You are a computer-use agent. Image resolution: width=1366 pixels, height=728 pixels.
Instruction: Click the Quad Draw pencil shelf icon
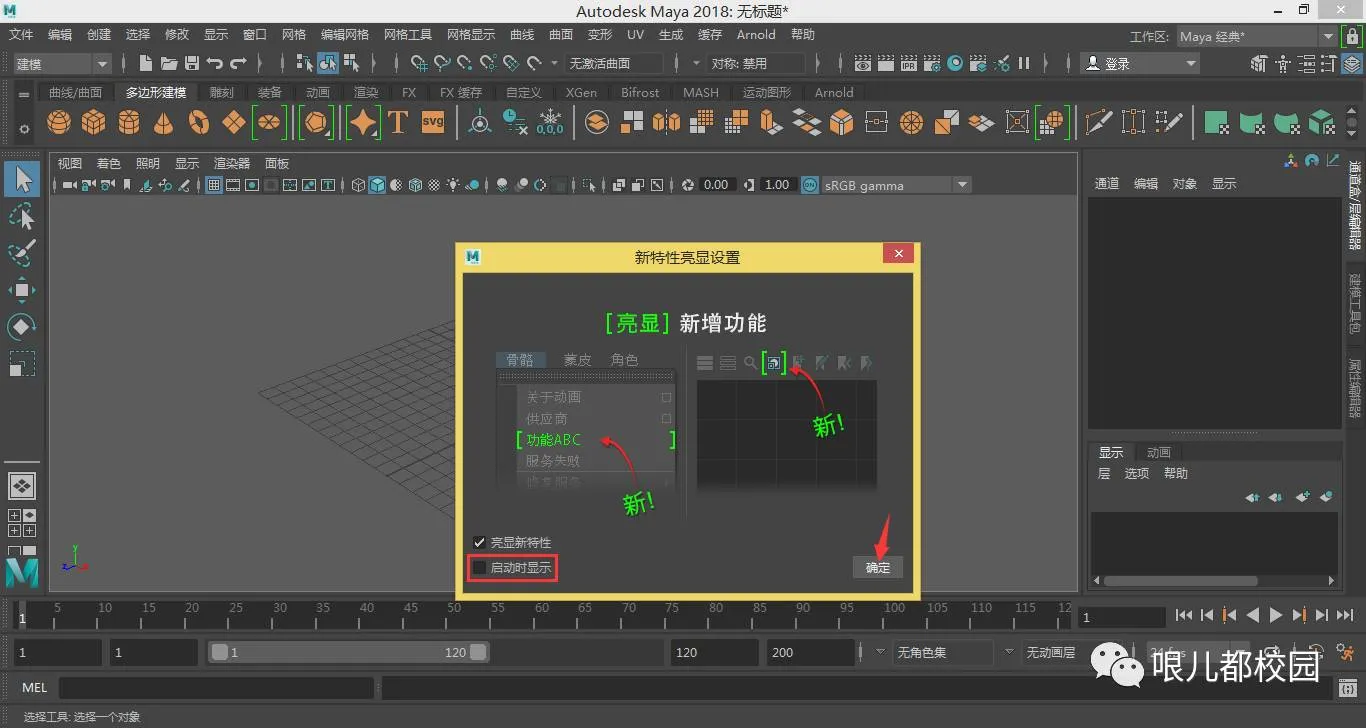(x=1169, y=122)
